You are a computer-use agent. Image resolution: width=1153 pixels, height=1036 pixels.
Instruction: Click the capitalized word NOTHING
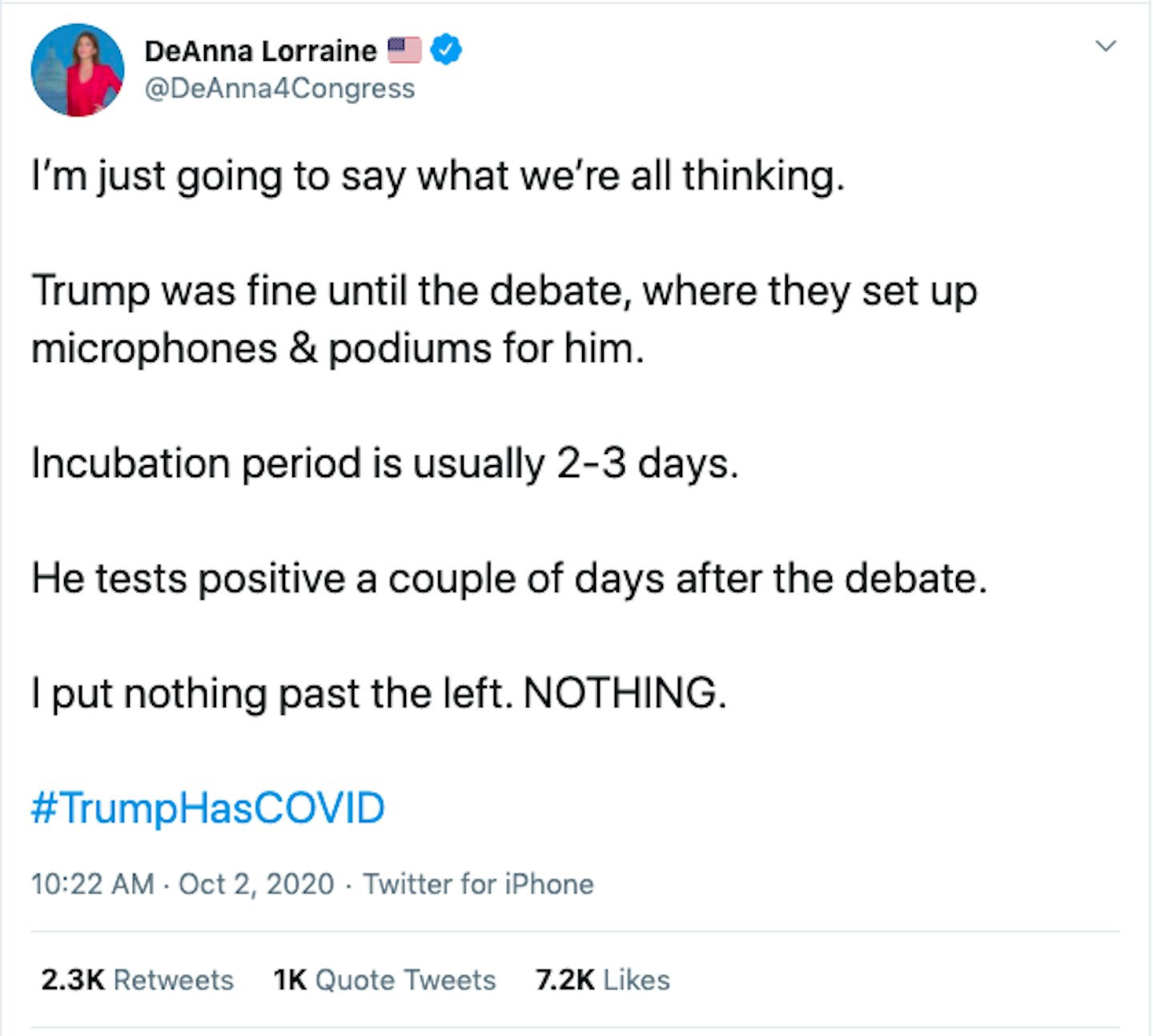pos(625,693)
